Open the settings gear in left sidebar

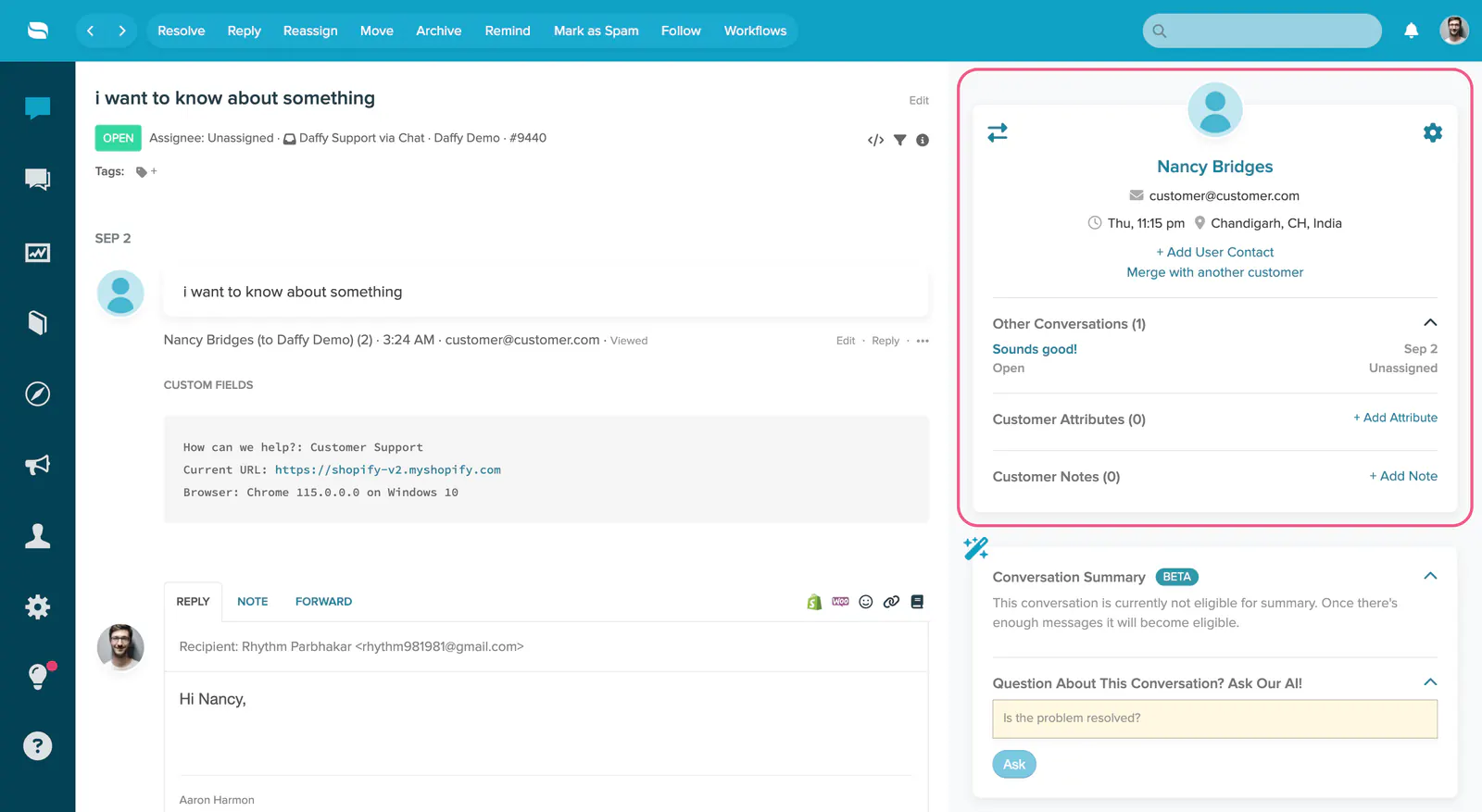pos(37,606)
